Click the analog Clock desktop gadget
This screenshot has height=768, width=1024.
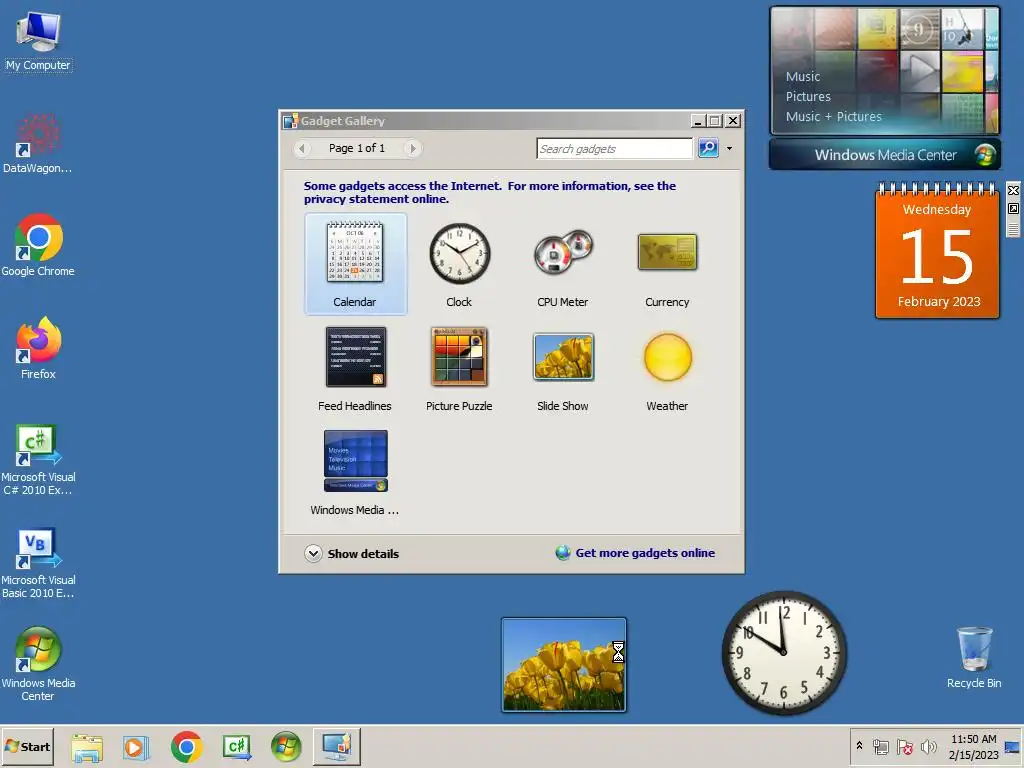[x=784, y=652]
